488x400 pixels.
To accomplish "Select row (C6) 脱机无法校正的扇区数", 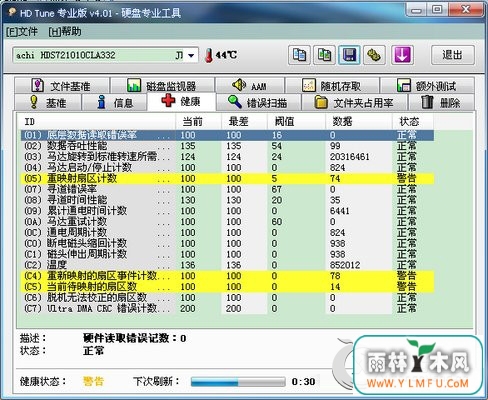I will [x=227, y=298].
